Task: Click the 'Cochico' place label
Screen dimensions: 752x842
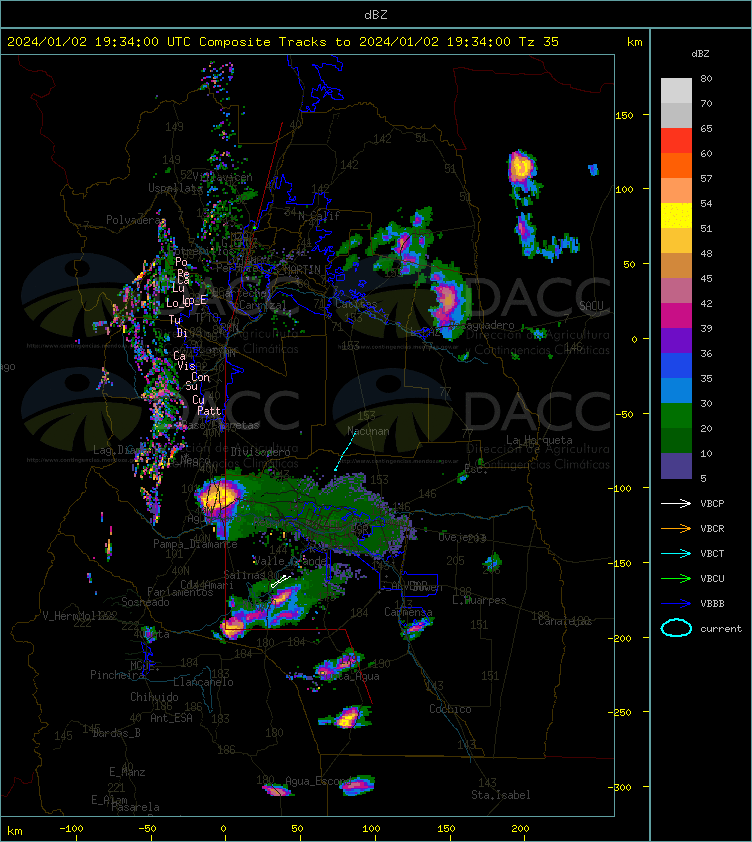Action: pos(450,709)
